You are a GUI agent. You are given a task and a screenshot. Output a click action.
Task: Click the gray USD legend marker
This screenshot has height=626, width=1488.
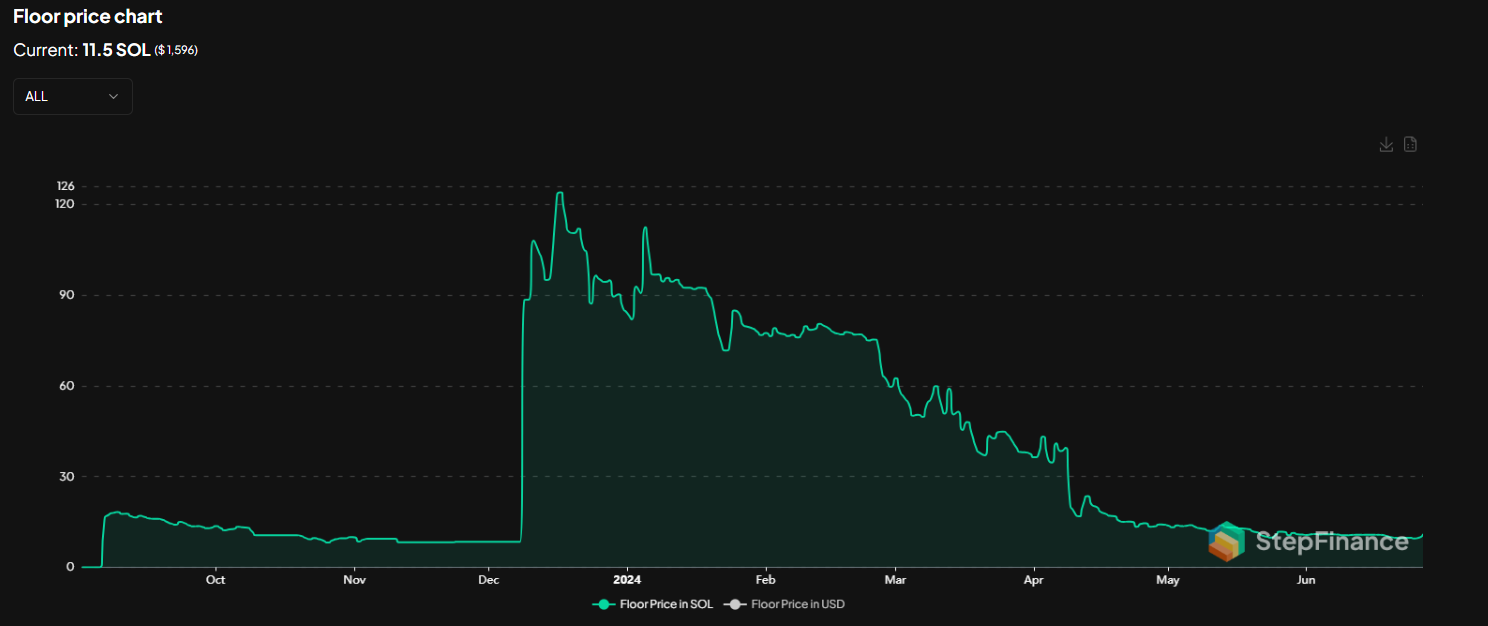pos(735,604)
